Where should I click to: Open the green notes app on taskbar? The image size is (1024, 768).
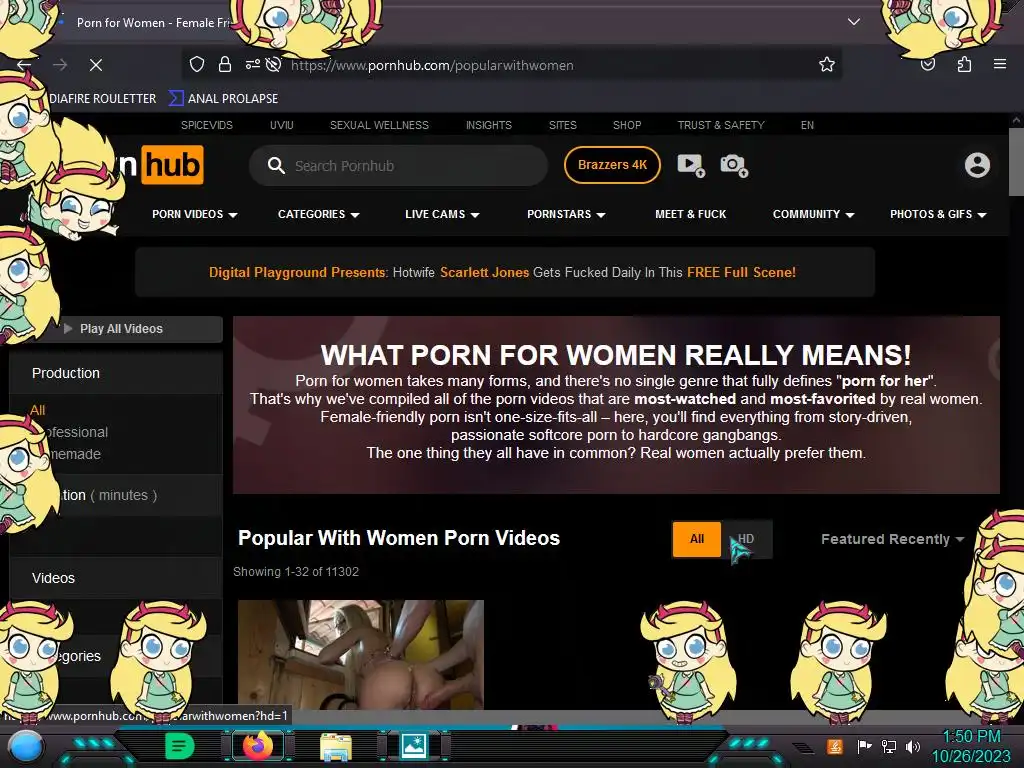180,746
